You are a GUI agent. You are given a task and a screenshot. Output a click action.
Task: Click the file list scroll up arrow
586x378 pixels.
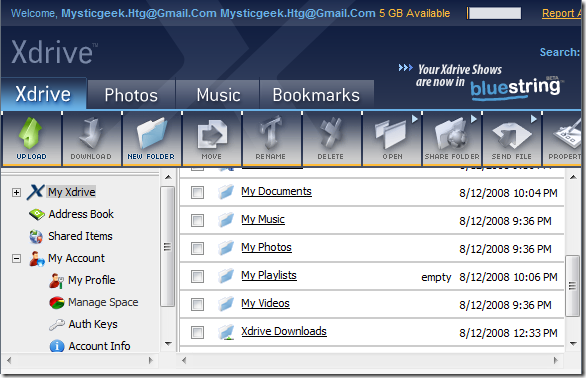pyautogui.click(x=573, y=177)
